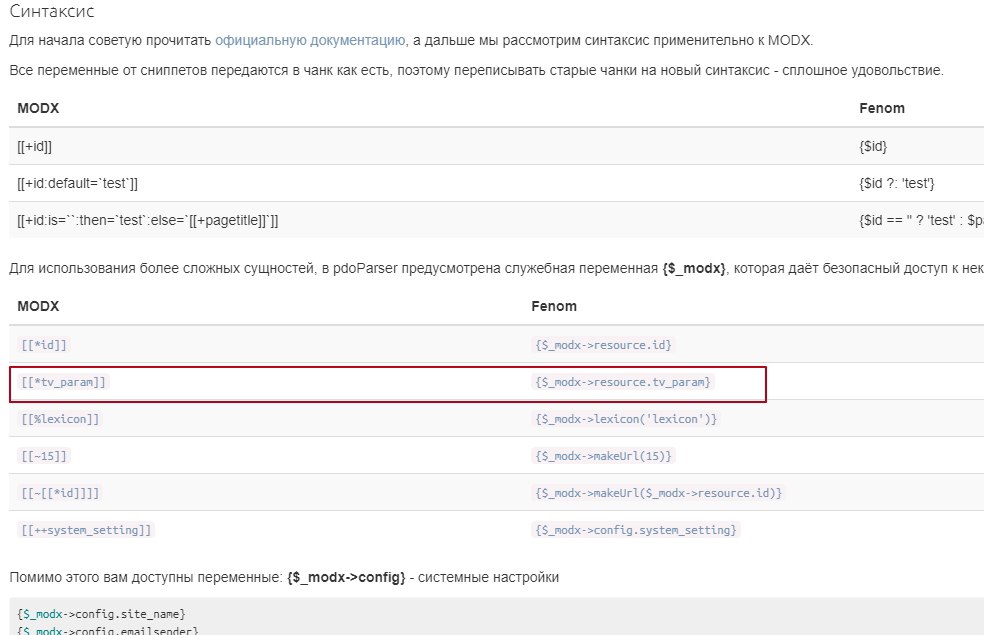The height and width of the screenshot is (635, 984).
Task: Click the Fenom header above {$_modx->resource.id}
Action: click(554, 306)
